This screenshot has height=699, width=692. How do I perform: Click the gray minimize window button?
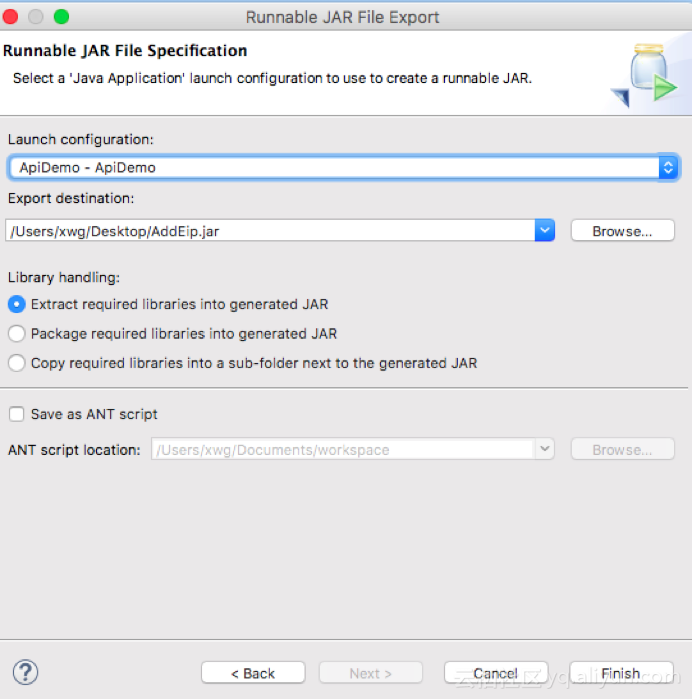36,17
